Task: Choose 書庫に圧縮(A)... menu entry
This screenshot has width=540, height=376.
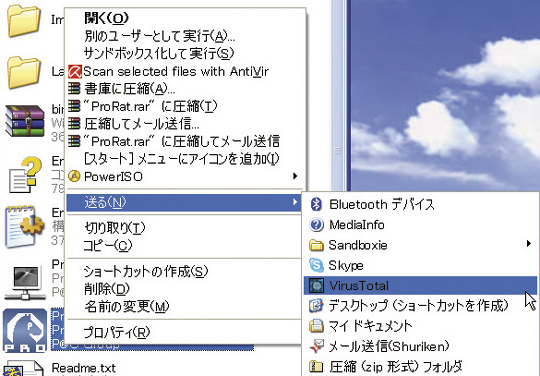Action: 185,89
